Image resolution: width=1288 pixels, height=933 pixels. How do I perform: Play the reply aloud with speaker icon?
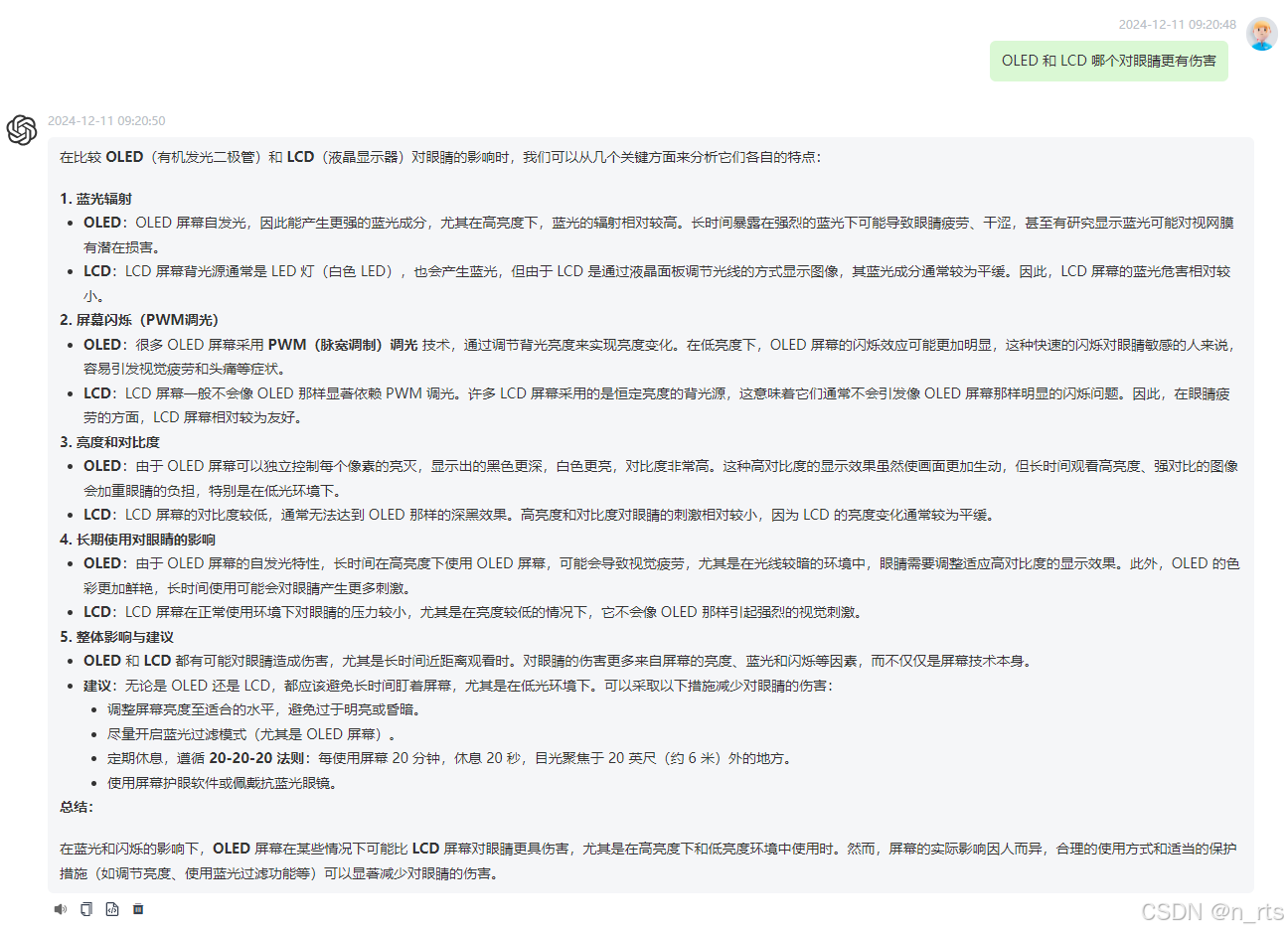pyautogui.click(x=61, y=909)
